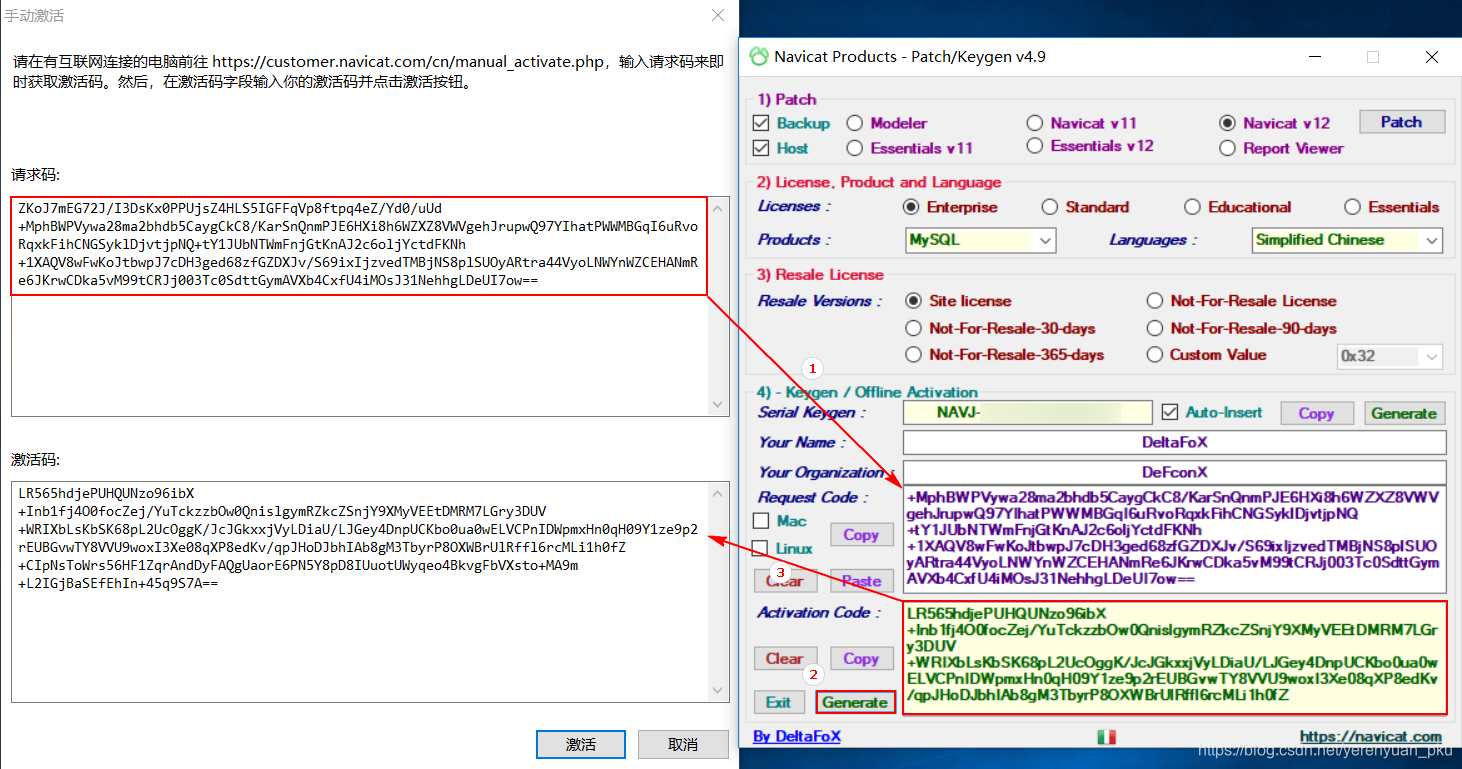Copy the serial keygen value
This screenshot has width=1462, height=769.
point(1316,413)
